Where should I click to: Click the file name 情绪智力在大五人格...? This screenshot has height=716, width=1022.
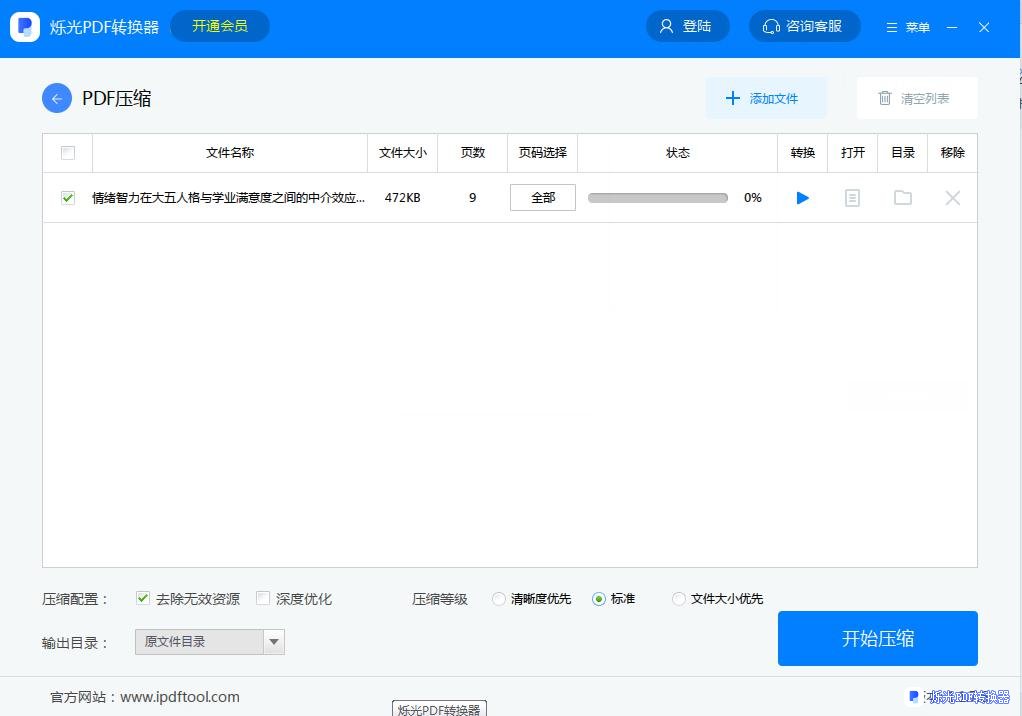pos(228,197)
